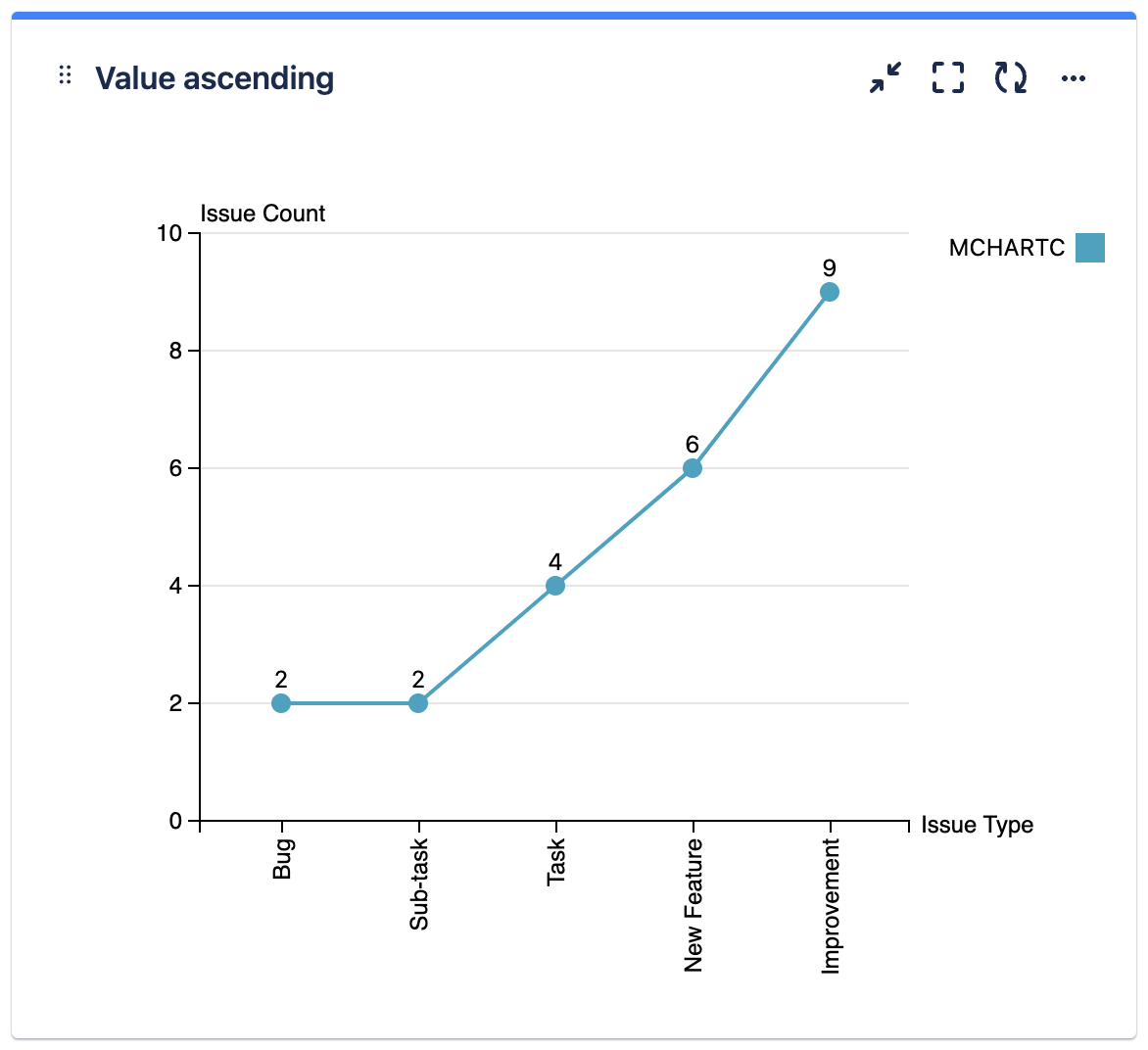Select the Task data point showing value 4
The image size is (1148, 1050).
click(x=555, y=586)
